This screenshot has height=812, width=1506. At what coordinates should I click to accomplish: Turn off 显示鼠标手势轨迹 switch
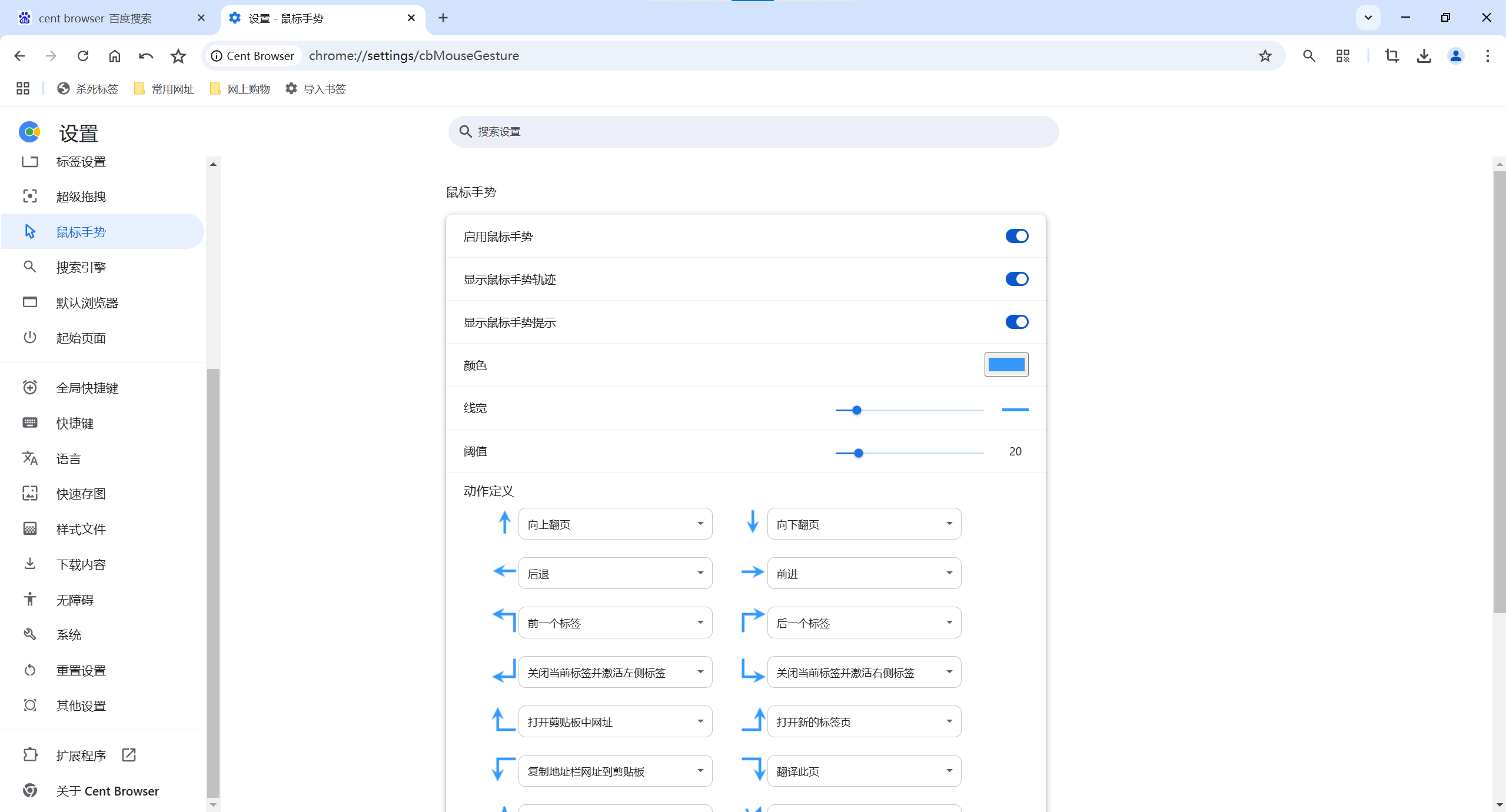click(1016, 279)
